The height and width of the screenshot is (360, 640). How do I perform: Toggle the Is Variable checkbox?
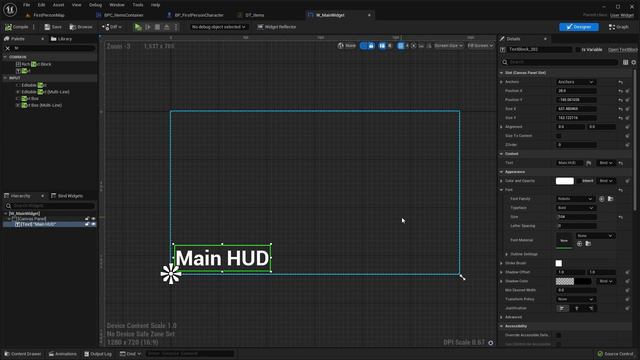point(578,50)
